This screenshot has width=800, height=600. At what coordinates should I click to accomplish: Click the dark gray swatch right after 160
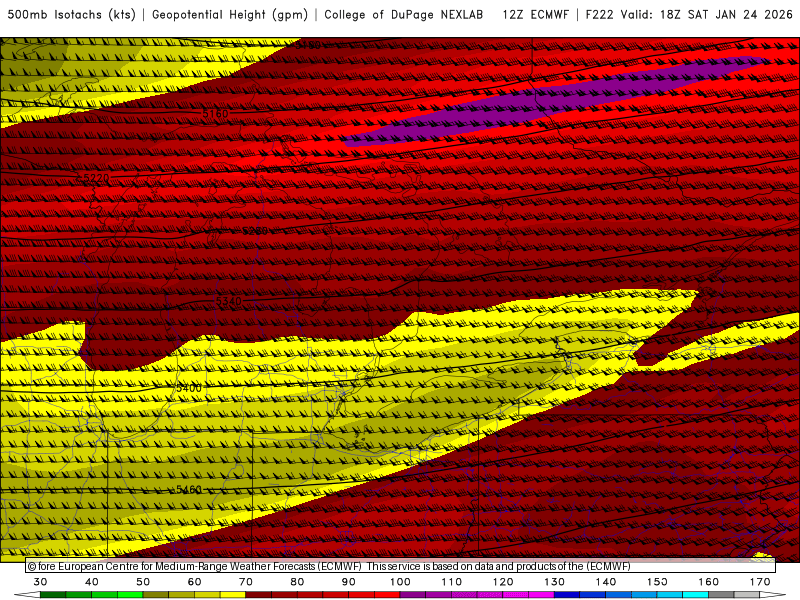(x=721, y=595)
